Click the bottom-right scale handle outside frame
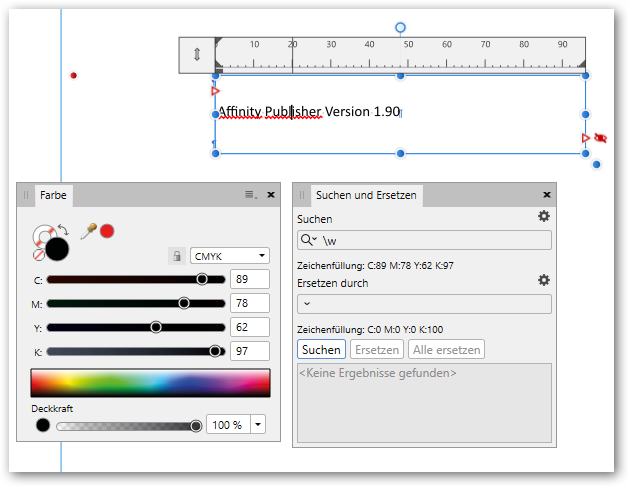 596,164
